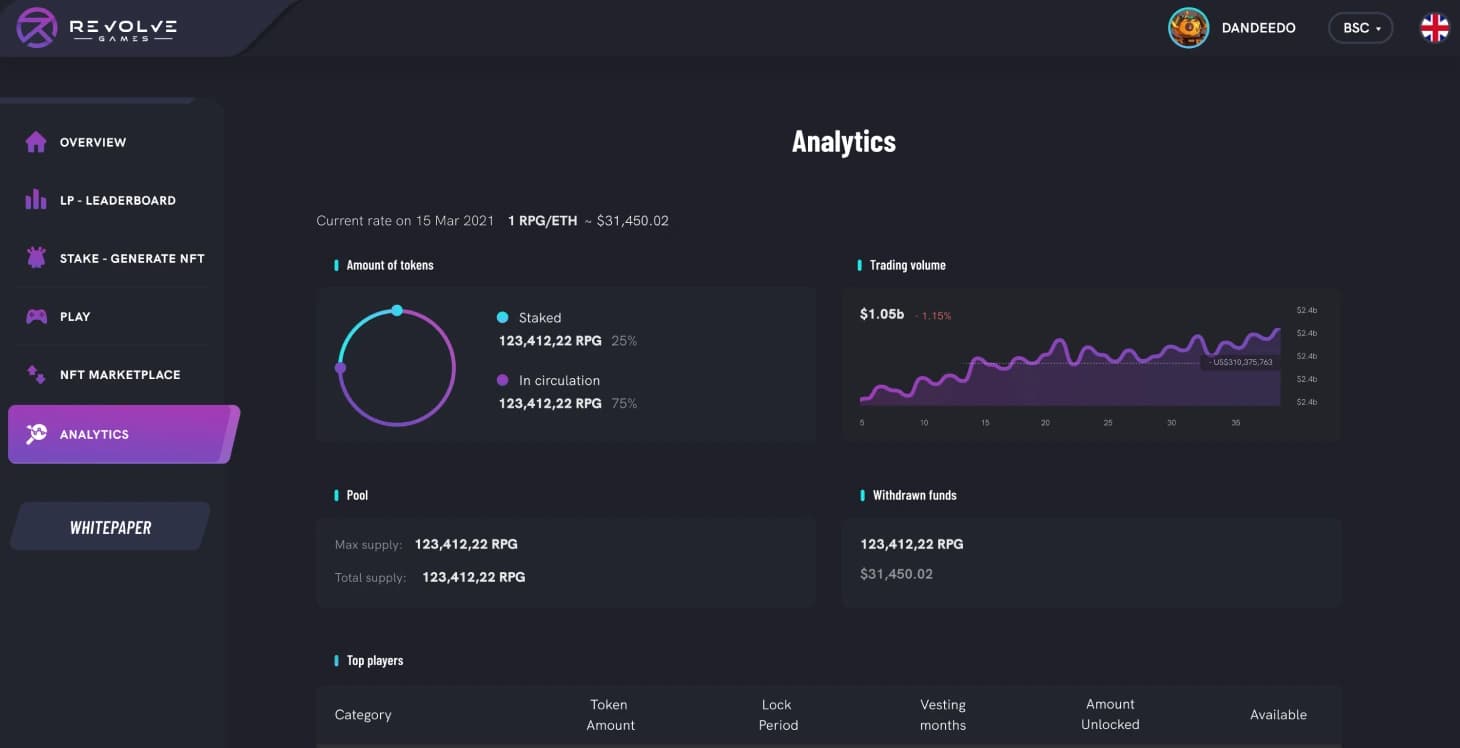Select the donut chart in Amount of tokens
The image size is (1460, 748).
click(396, 367)
